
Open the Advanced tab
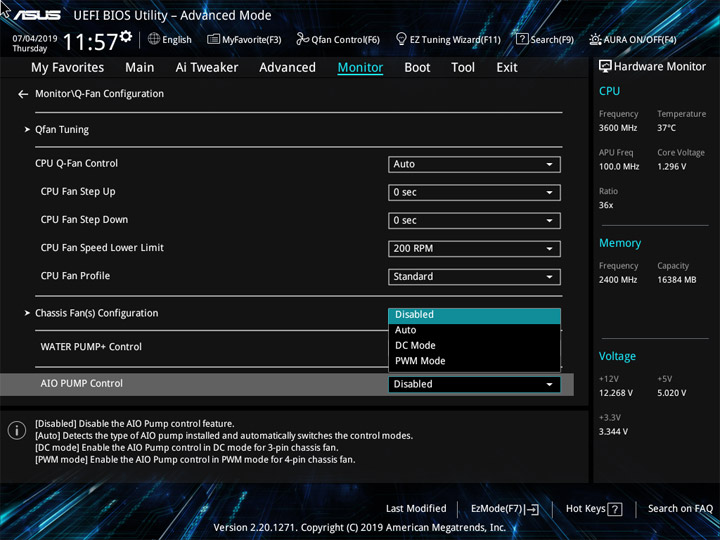click(287, 68)
